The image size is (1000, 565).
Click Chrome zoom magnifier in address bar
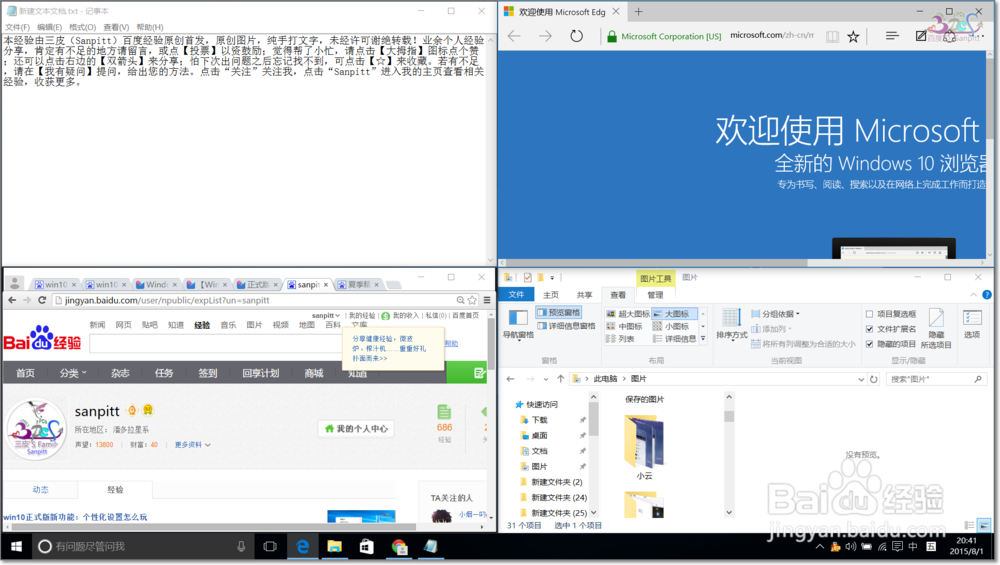pyautogui.click(x=460, y=300)
